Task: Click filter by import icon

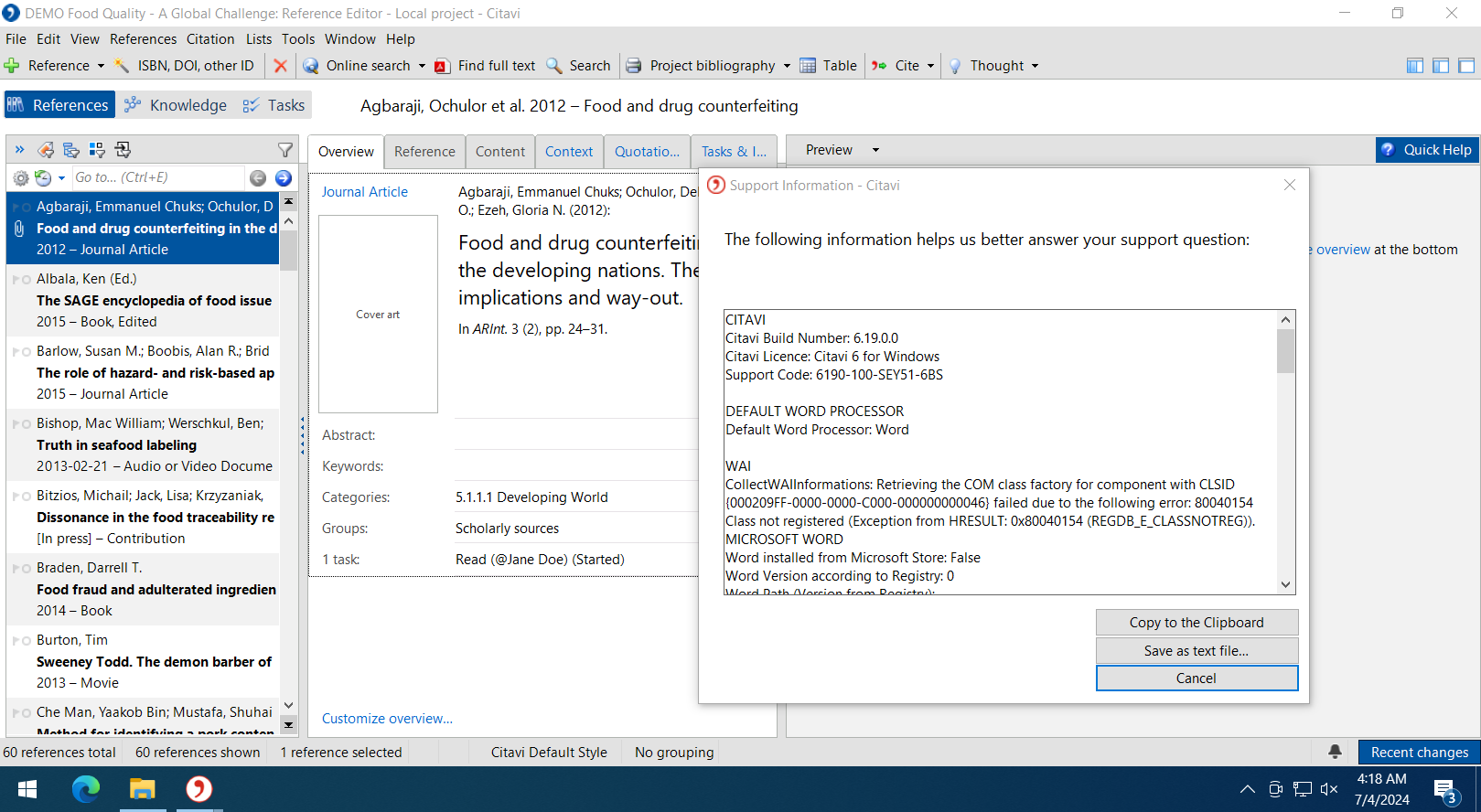Action: (x=123, y=149)
